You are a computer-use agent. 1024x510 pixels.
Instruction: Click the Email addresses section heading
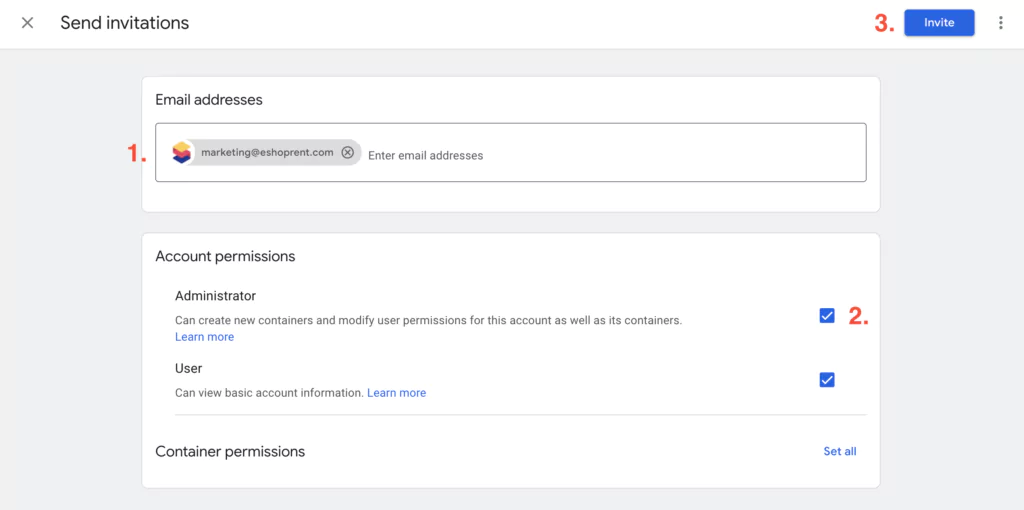[x=209, y=100]
